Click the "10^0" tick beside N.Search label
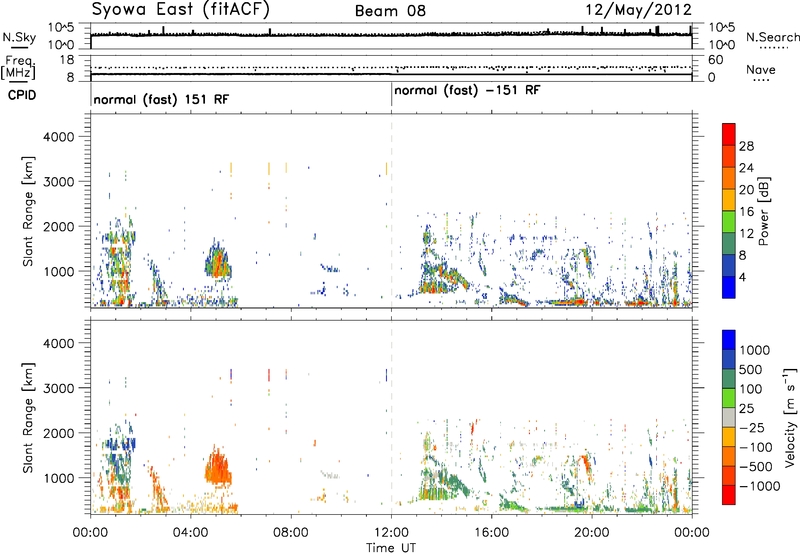This screenshot has width=800, height=554. click(x=722, y=45)
